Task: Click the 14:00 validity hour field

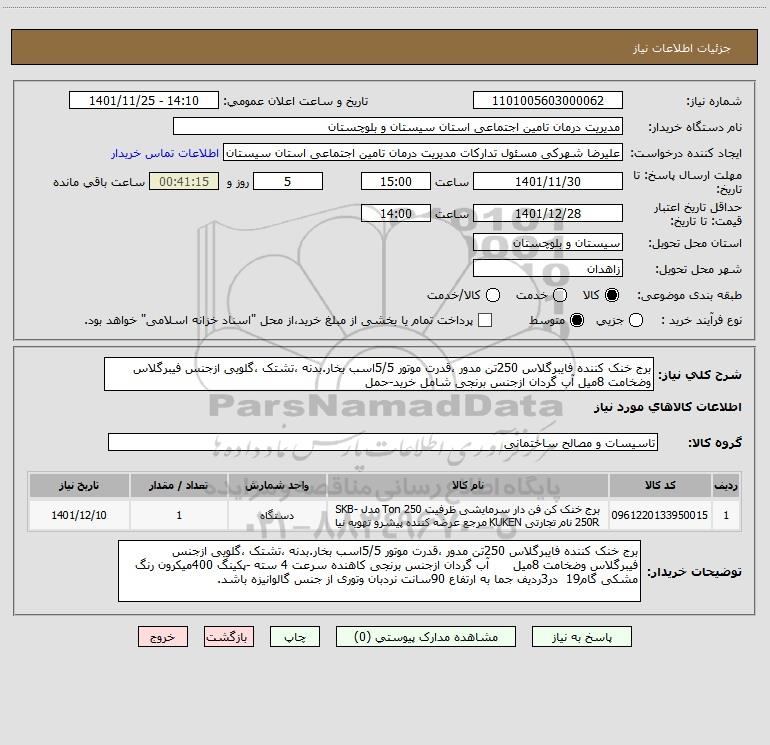Action: click(396, 214)
